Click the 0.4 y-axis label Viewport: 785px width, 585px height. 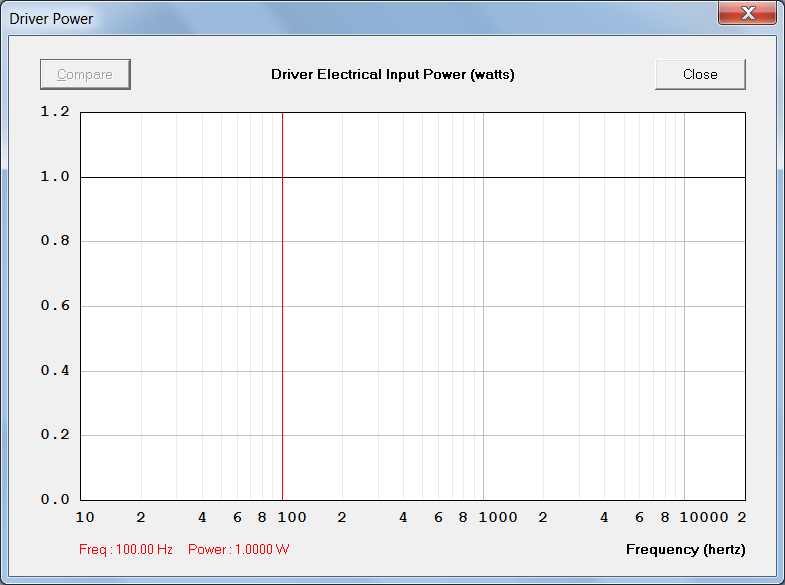pyautogui.click(x=55, y=370)
